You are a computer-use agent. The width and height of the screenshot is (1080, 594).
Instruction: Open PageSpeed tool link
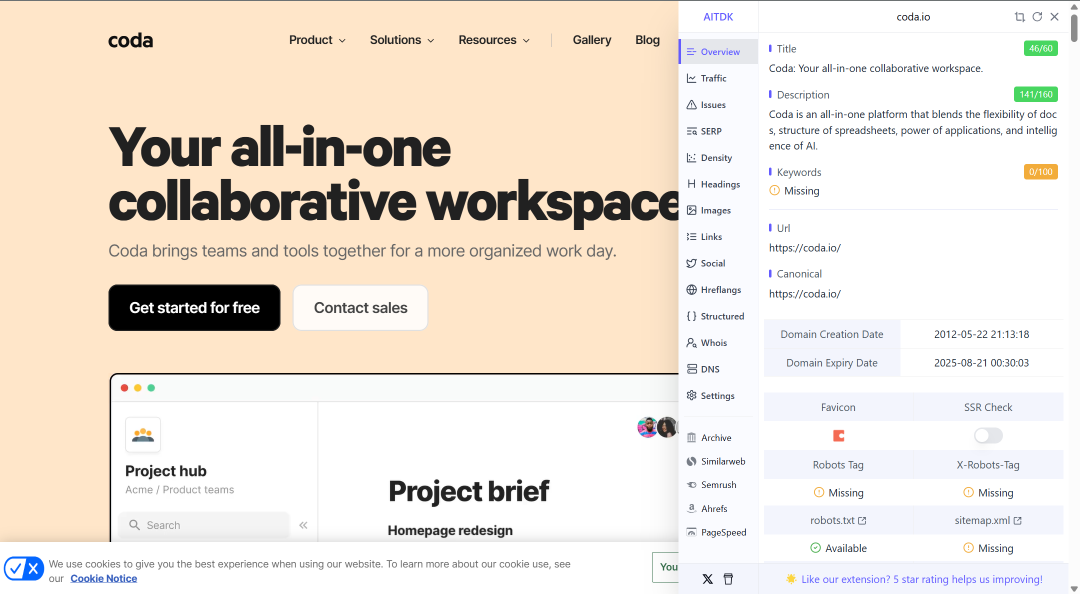click(x=718, y=532)
